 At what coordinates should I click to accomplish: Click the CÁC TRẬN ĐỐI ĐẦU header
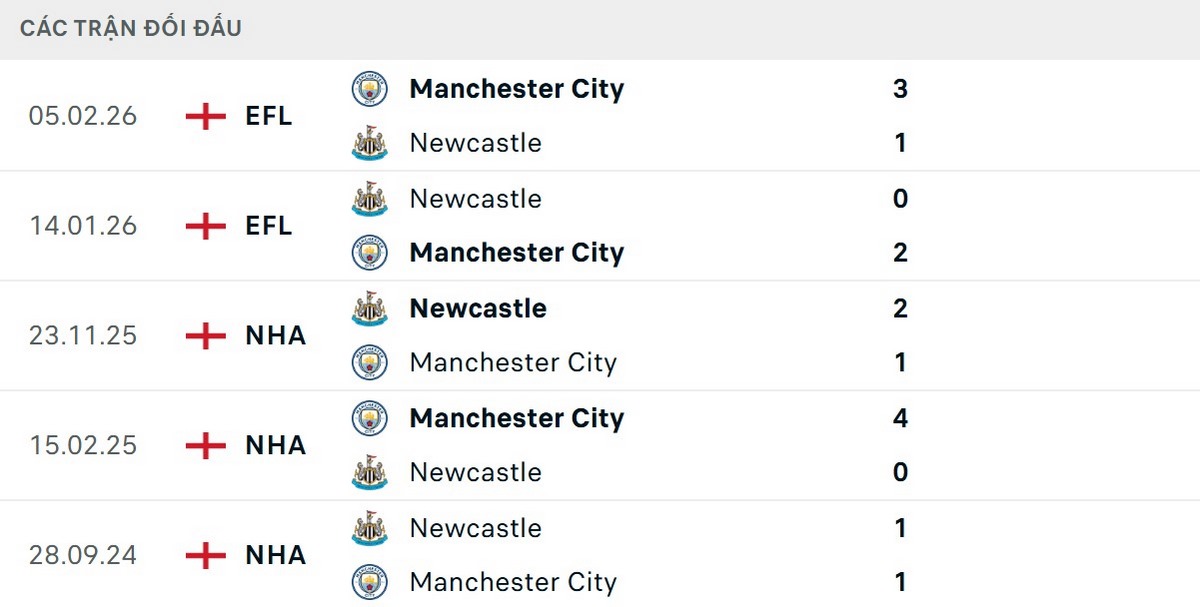click(x=129, y=27)
